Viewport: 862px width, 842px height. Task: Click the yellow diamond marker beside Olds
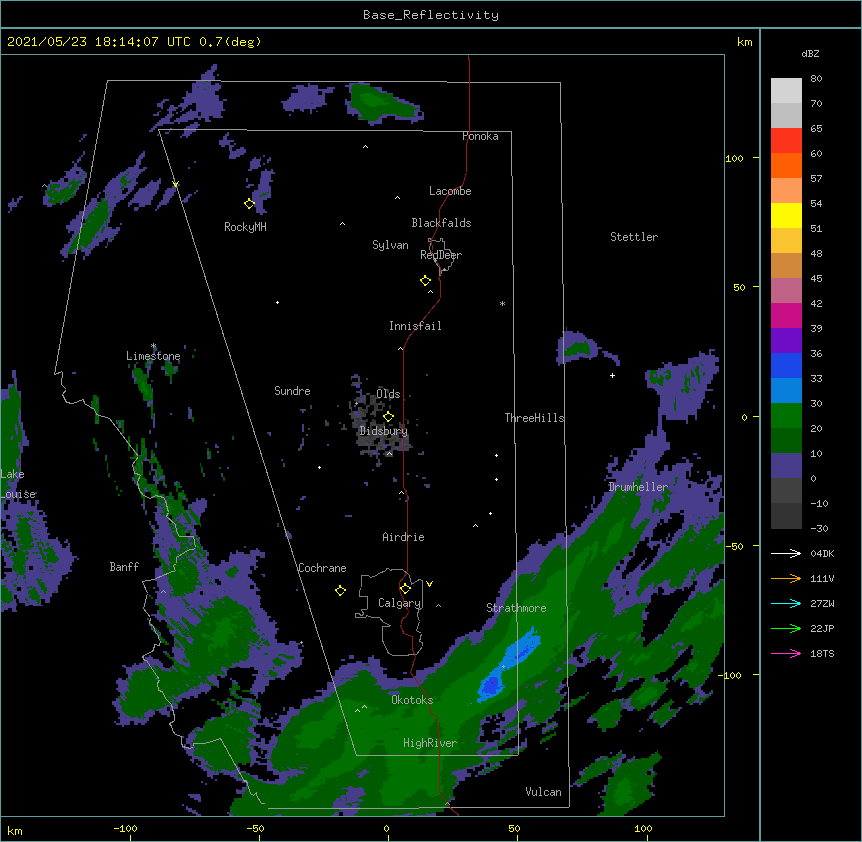(389, 417)
